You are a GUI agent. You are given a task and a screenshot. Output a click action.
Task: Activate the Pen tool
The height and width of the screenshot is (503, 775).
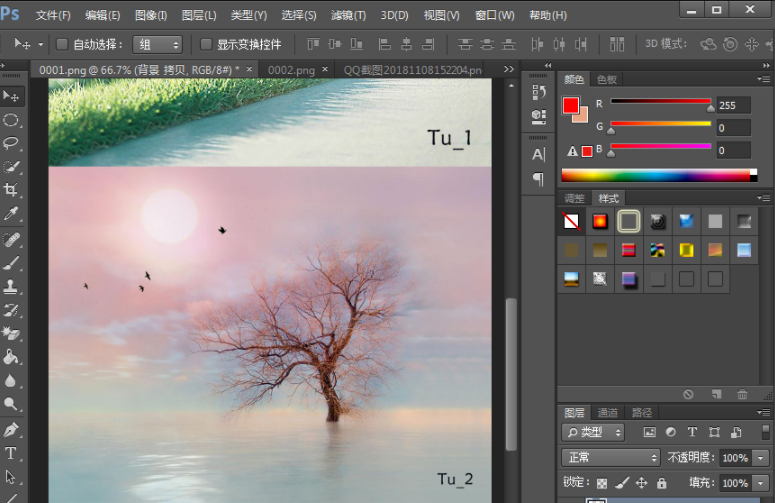click(11, 429)
